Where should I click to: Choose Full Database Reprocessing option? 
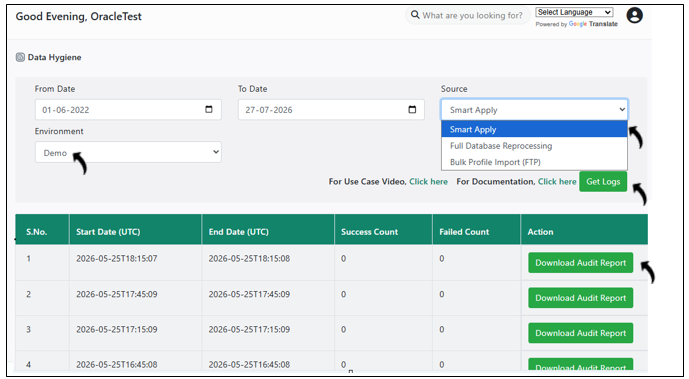click(x=534, y=146)
